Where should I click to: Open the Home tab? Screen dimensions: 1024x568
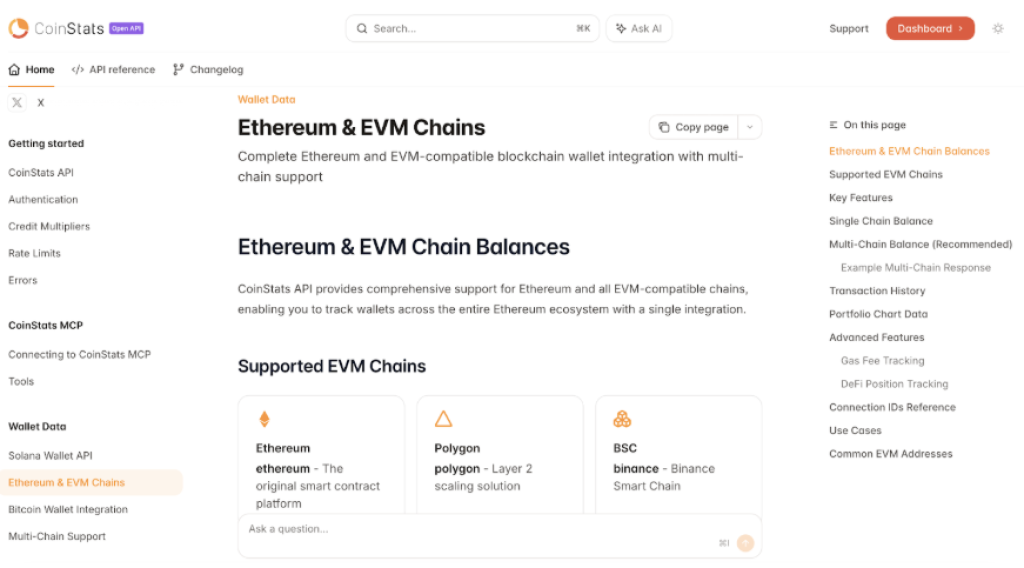(31, 70)
